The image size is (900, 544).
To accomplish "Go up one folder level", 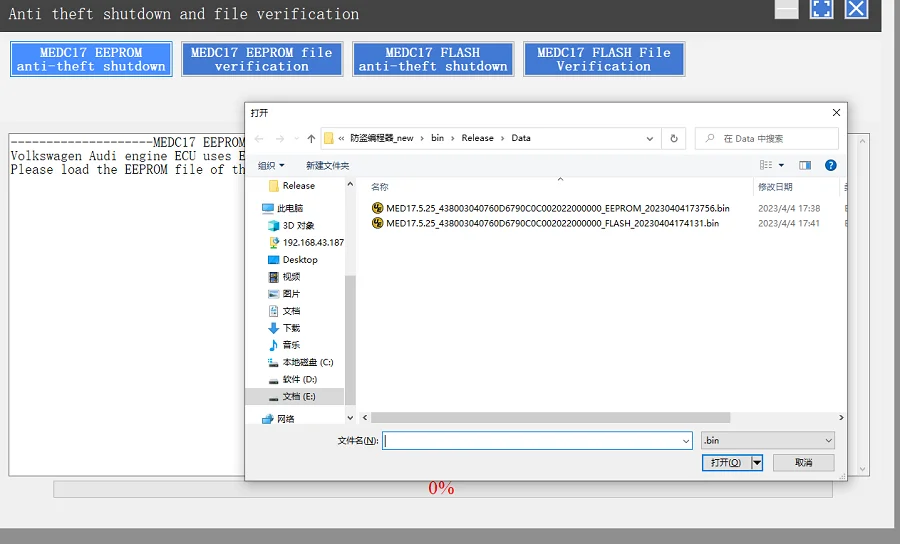I will [311, 138].
